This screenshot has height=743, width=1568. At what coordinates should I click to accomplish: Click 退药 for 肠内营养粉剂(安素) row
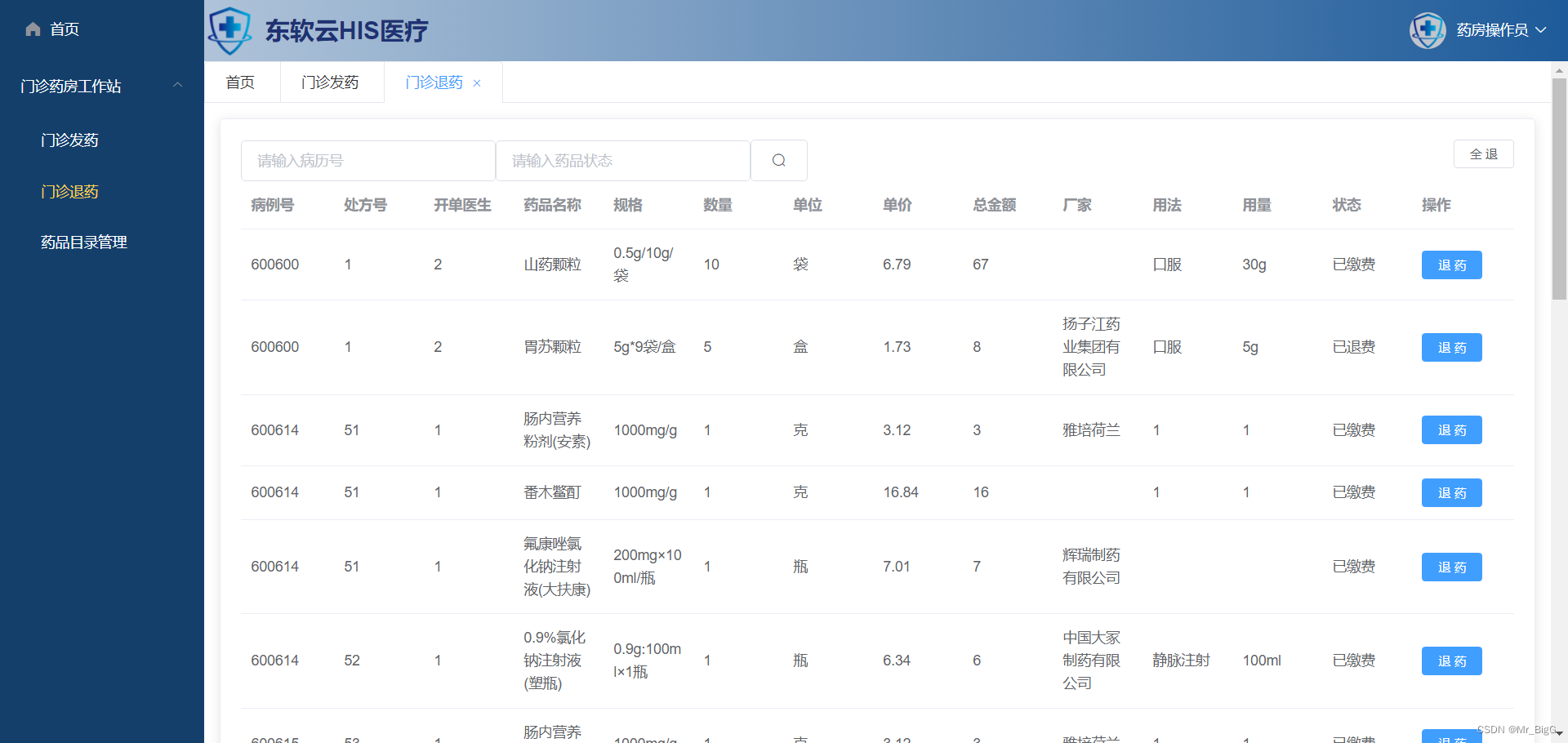point(1451,429)
